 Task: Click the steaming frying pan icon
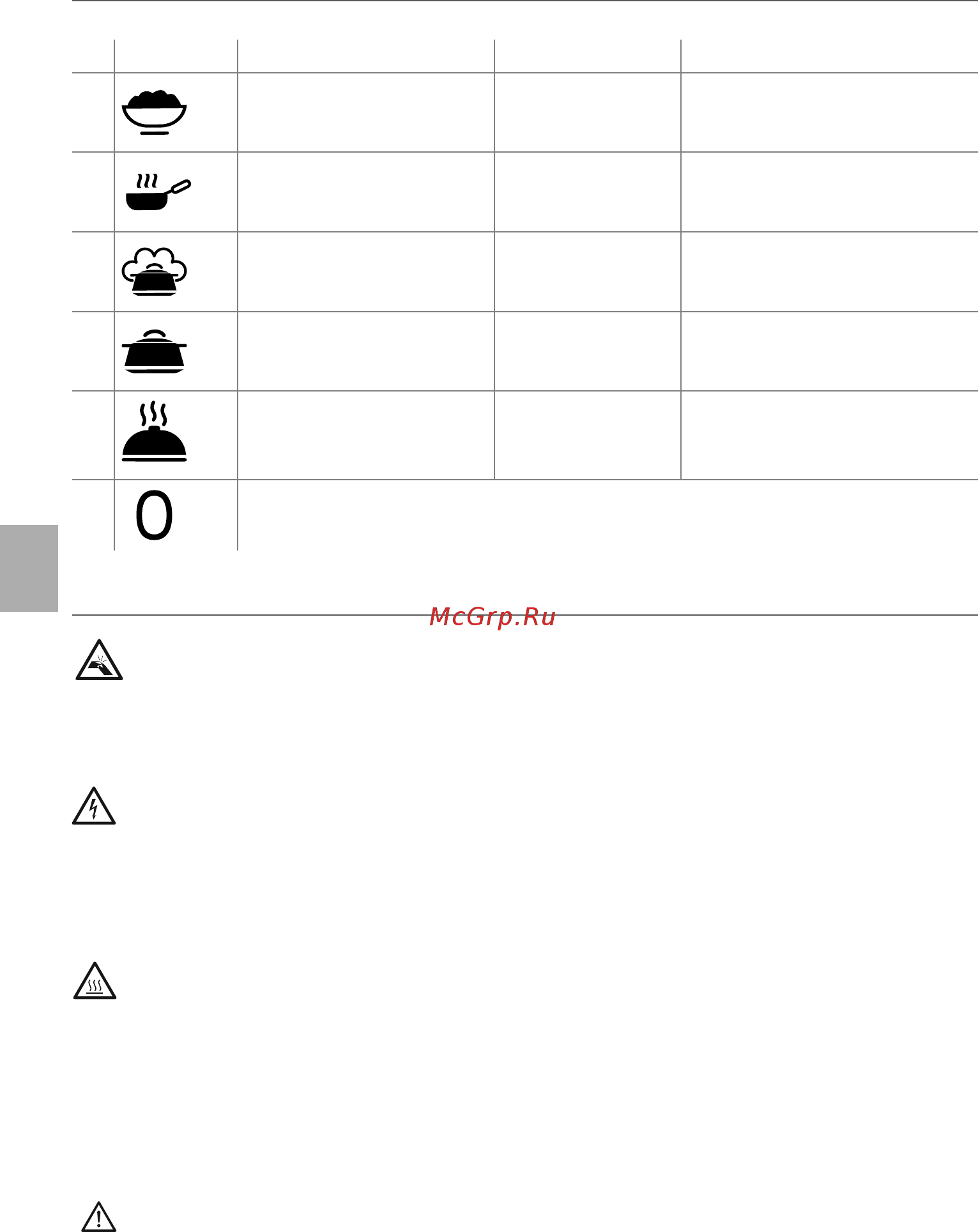coord(158,192)
